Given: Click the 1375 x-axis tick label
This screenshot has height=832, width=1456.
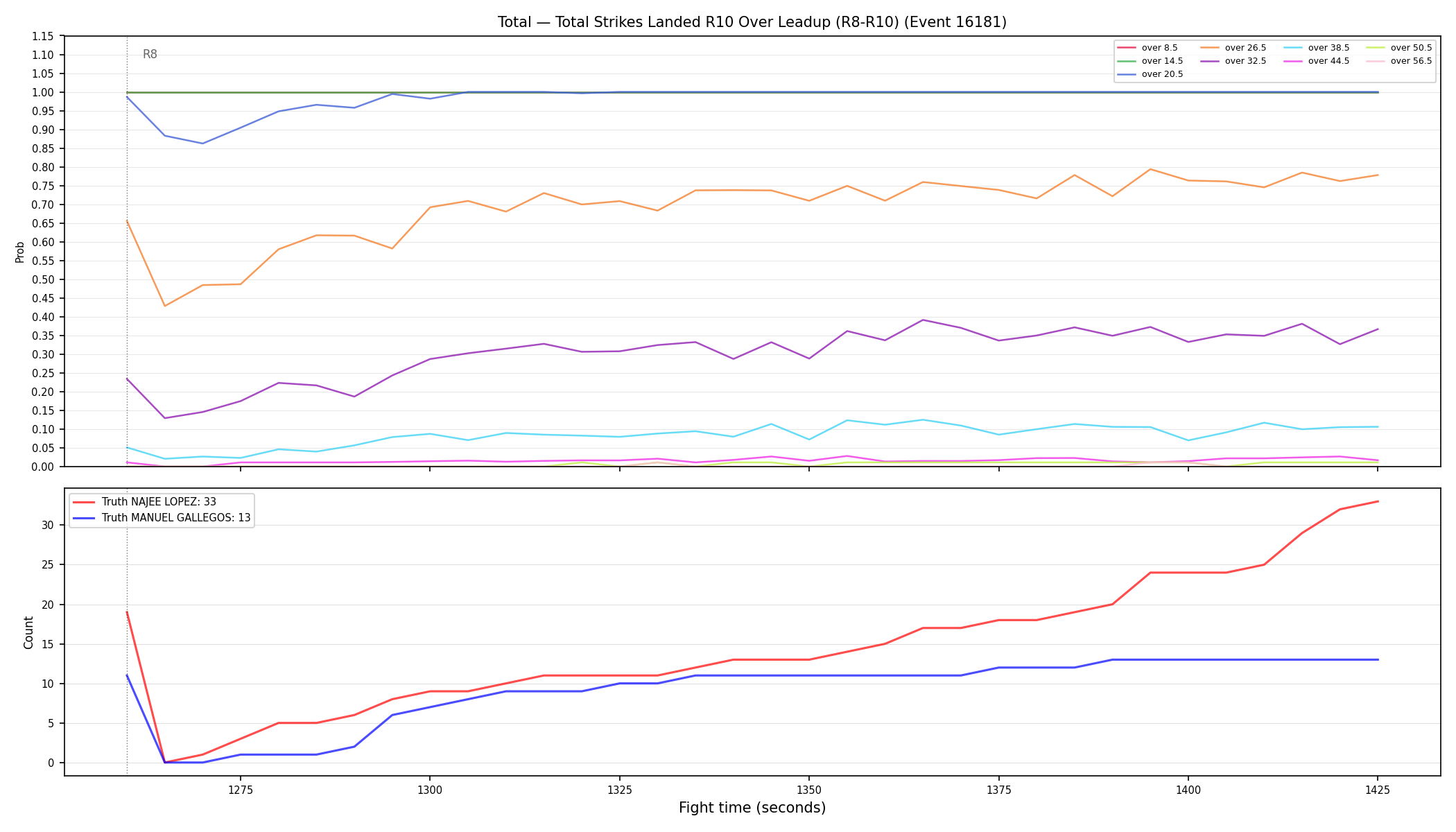Looking at the screenshot, I should click(x=998, y=789).
